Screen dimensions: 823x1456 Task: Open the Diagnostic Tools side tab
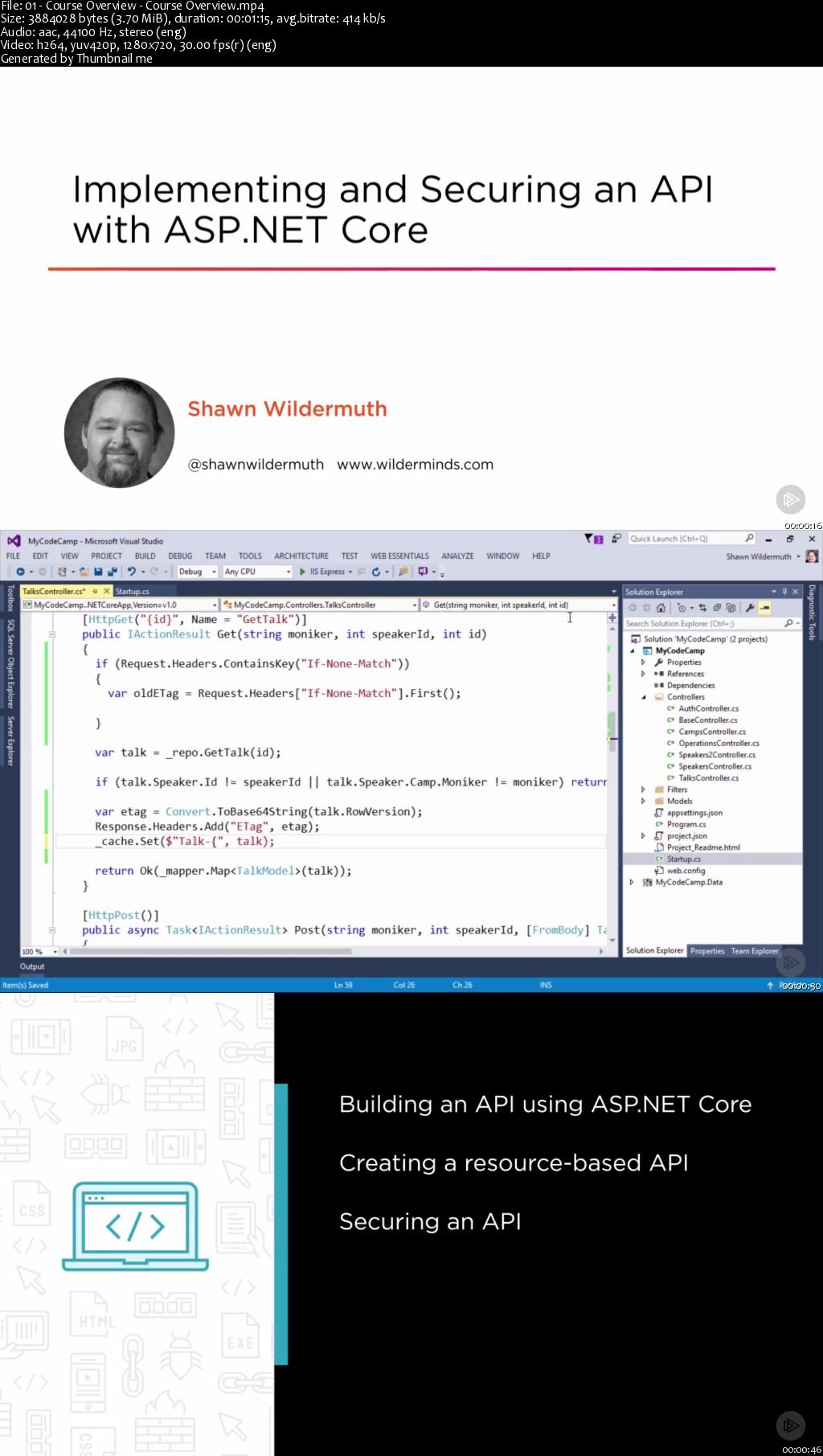(812, 613)
